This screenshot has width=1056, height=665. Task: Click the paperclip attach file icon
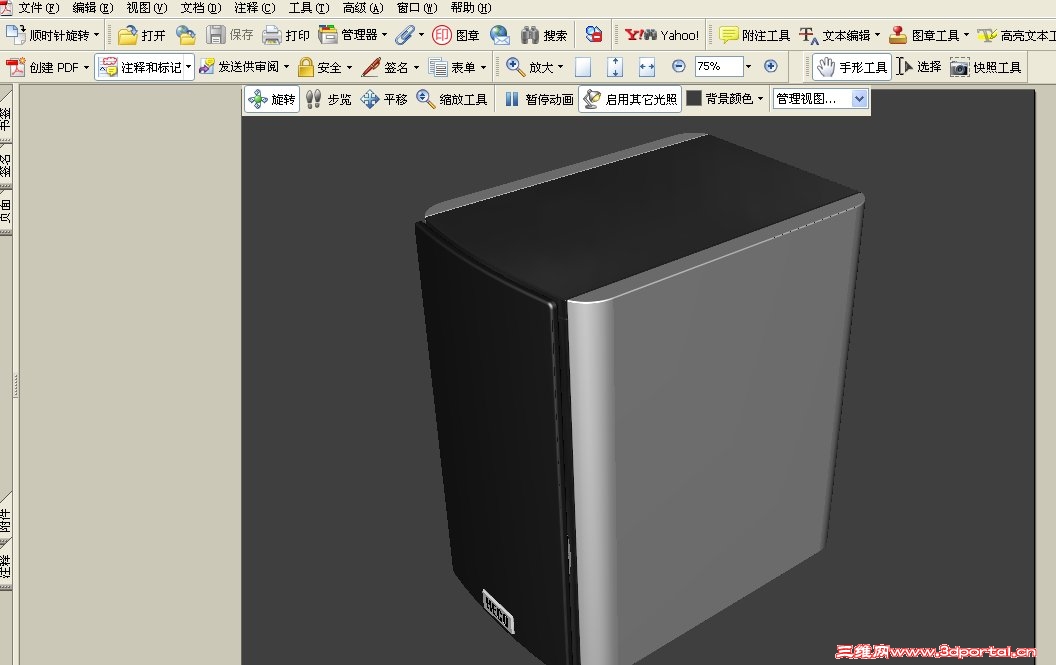[x=404, y=35]
